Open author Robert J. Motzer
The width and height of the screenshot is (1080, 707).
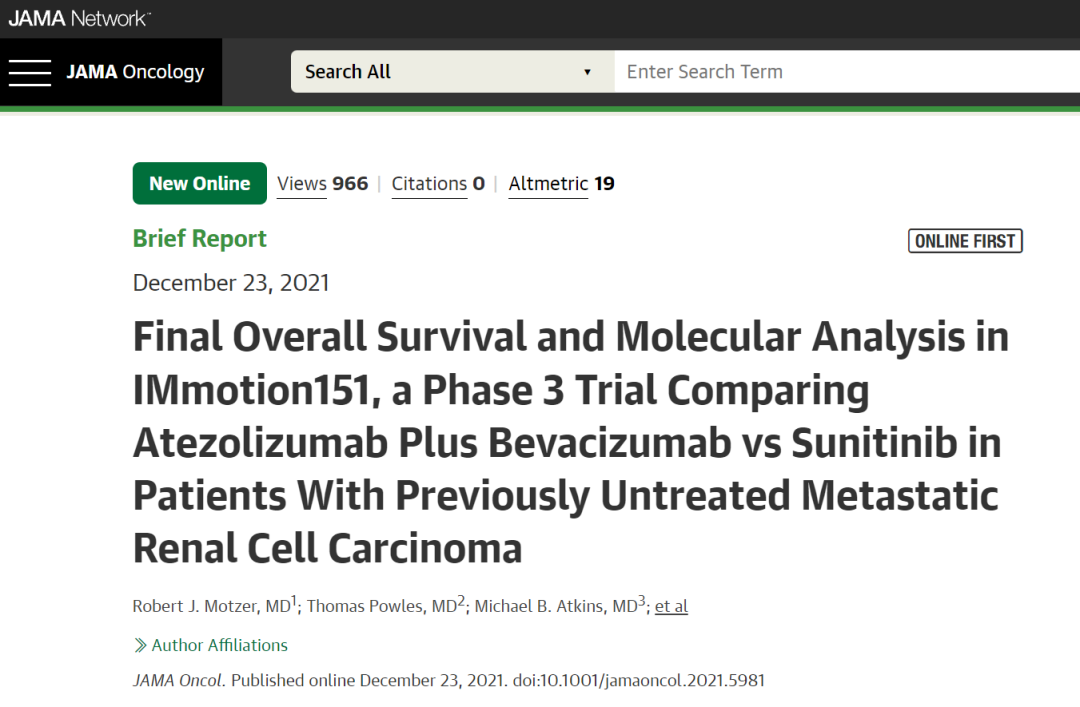click(210, 606)
